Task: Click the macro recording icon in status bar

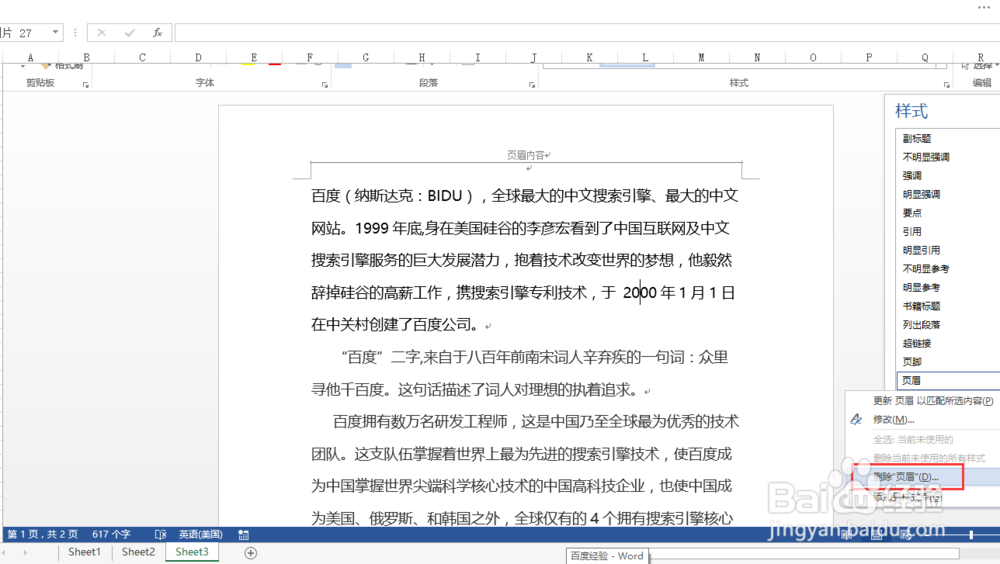Action: [243, 534]
